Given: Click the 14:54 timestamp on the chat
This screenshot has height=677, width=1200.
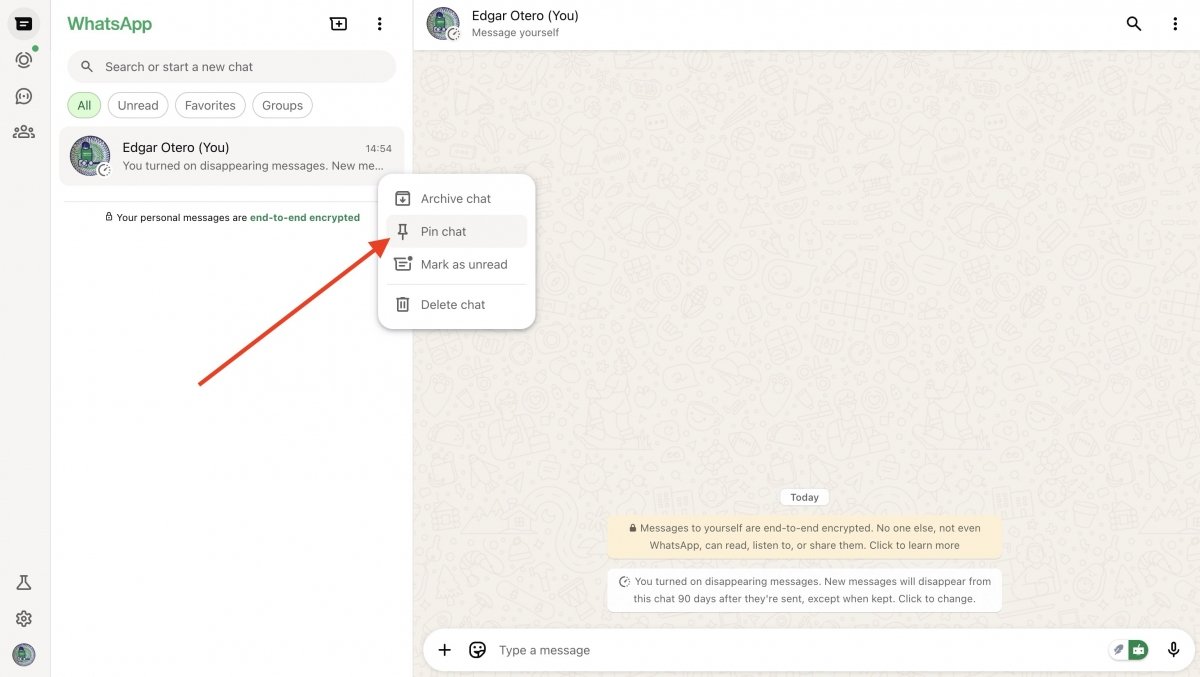Looking at the screenshot, I should point(379,148).
